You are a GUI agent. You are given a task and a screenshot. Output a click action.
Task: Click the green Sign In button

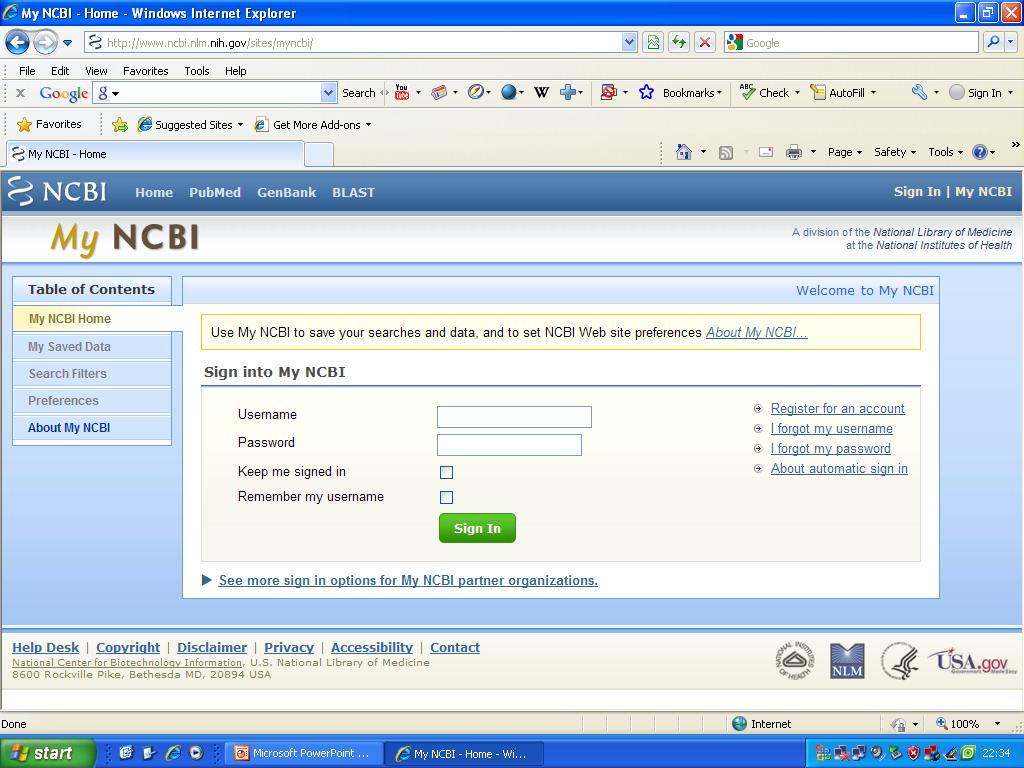477,528
